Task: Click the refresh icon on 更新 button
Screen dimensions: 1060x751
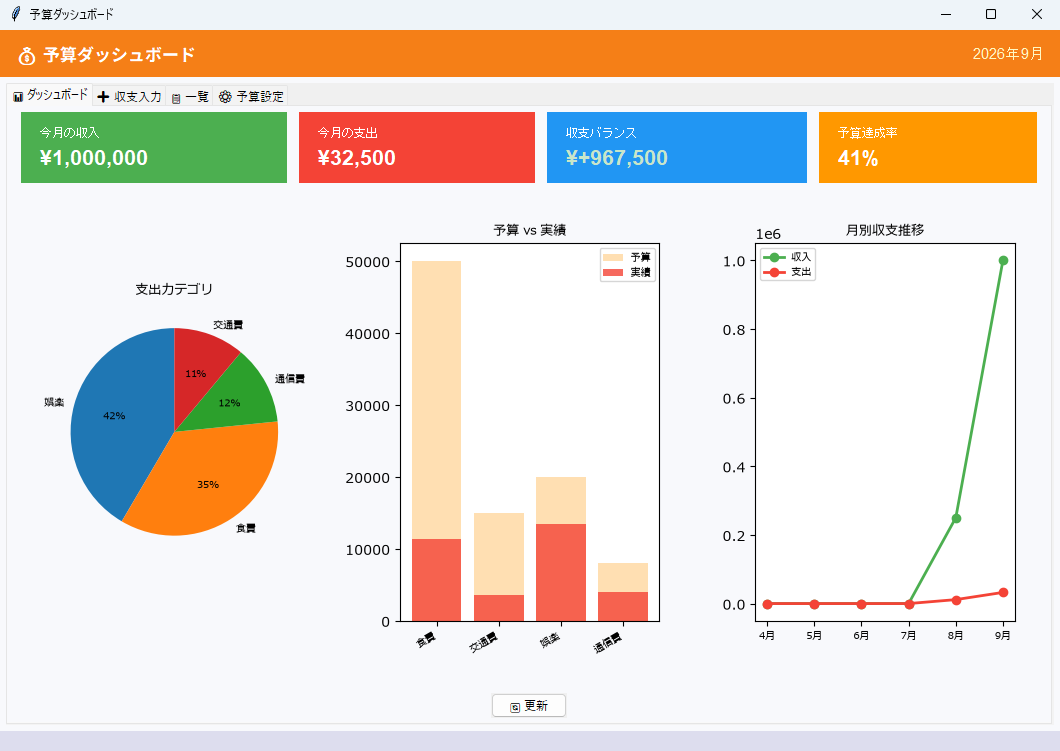Action: pos(514,707)
